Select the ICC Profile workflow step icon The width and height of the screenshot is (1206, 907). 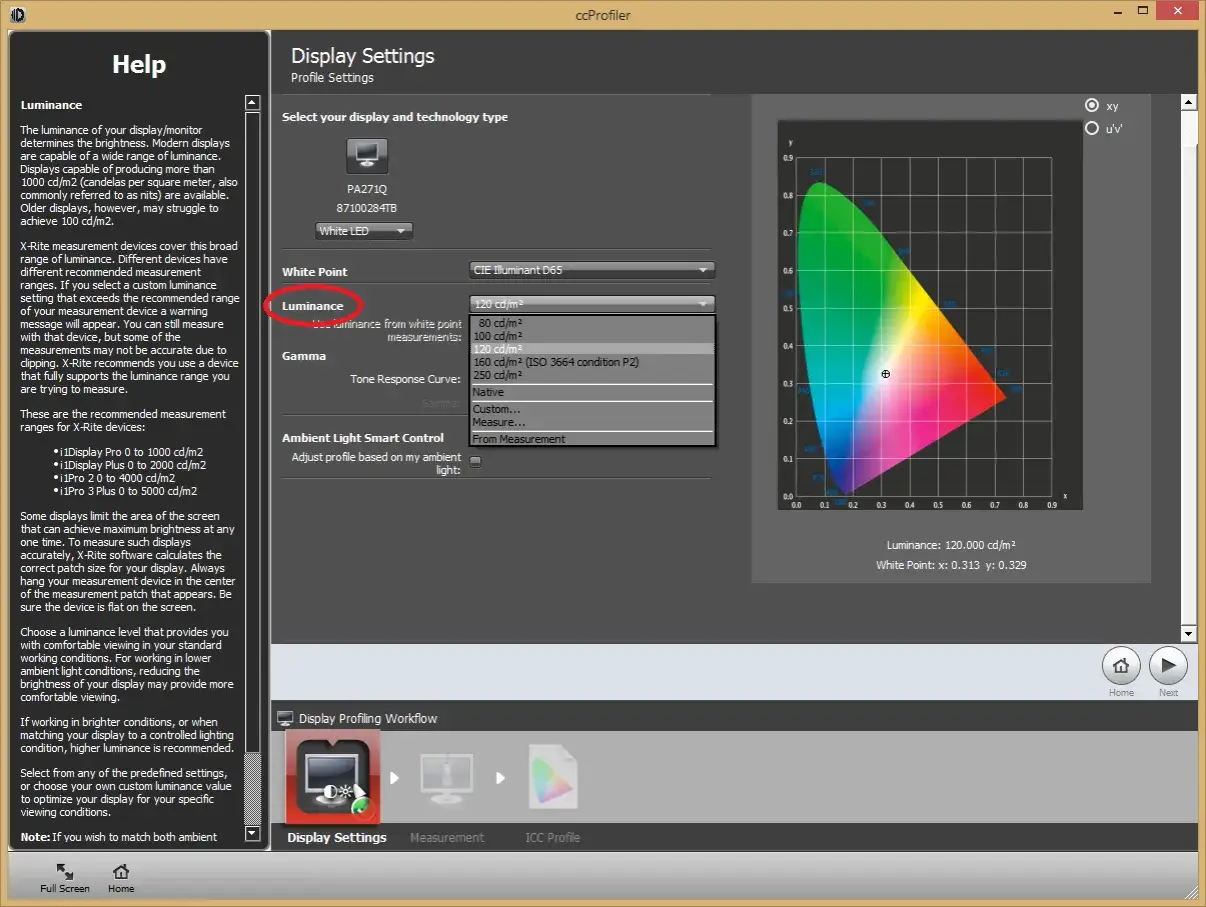click(552, 777)
